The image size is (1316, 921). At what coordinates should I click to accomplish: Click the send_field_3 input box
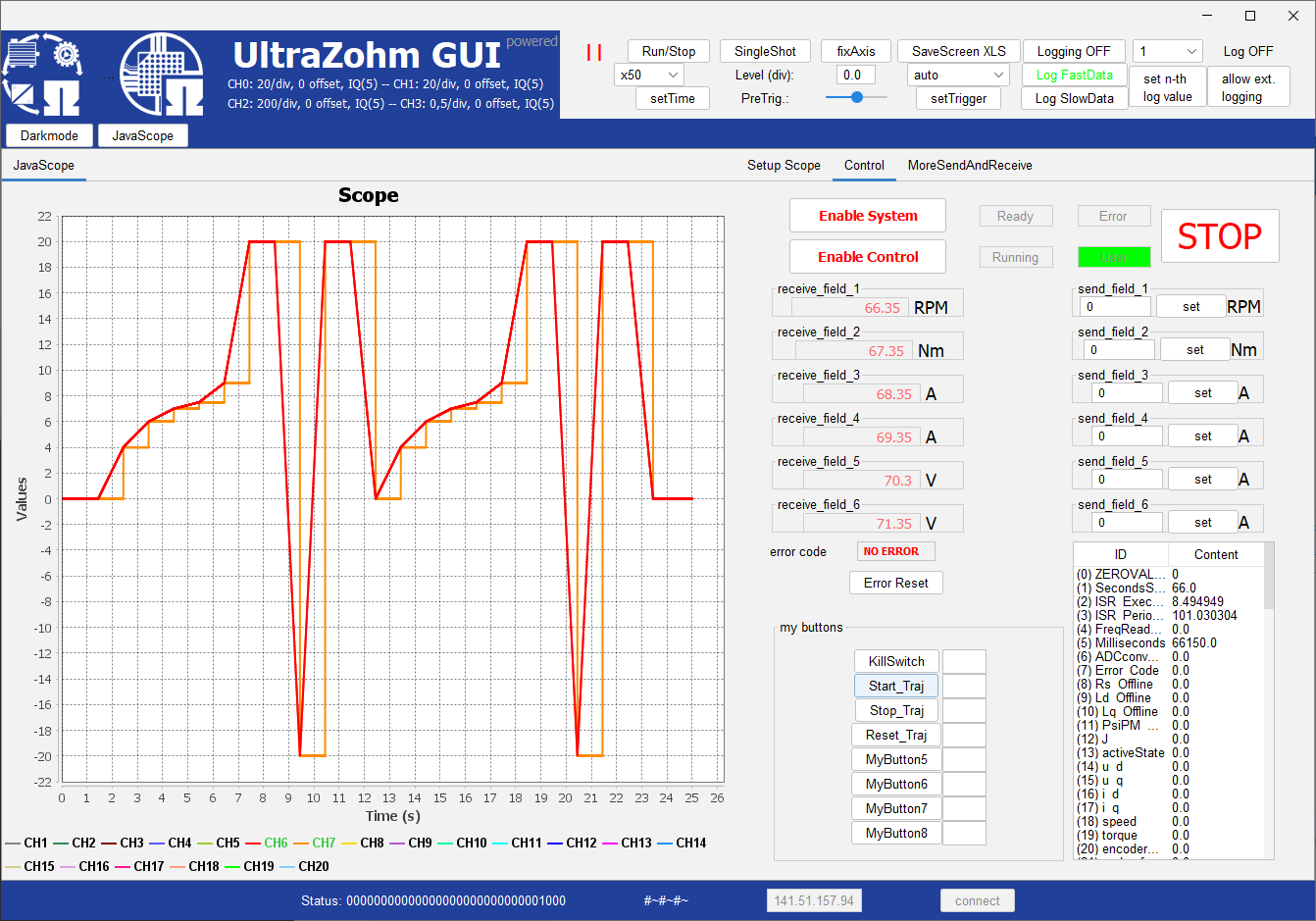(x=1128, y=392)
